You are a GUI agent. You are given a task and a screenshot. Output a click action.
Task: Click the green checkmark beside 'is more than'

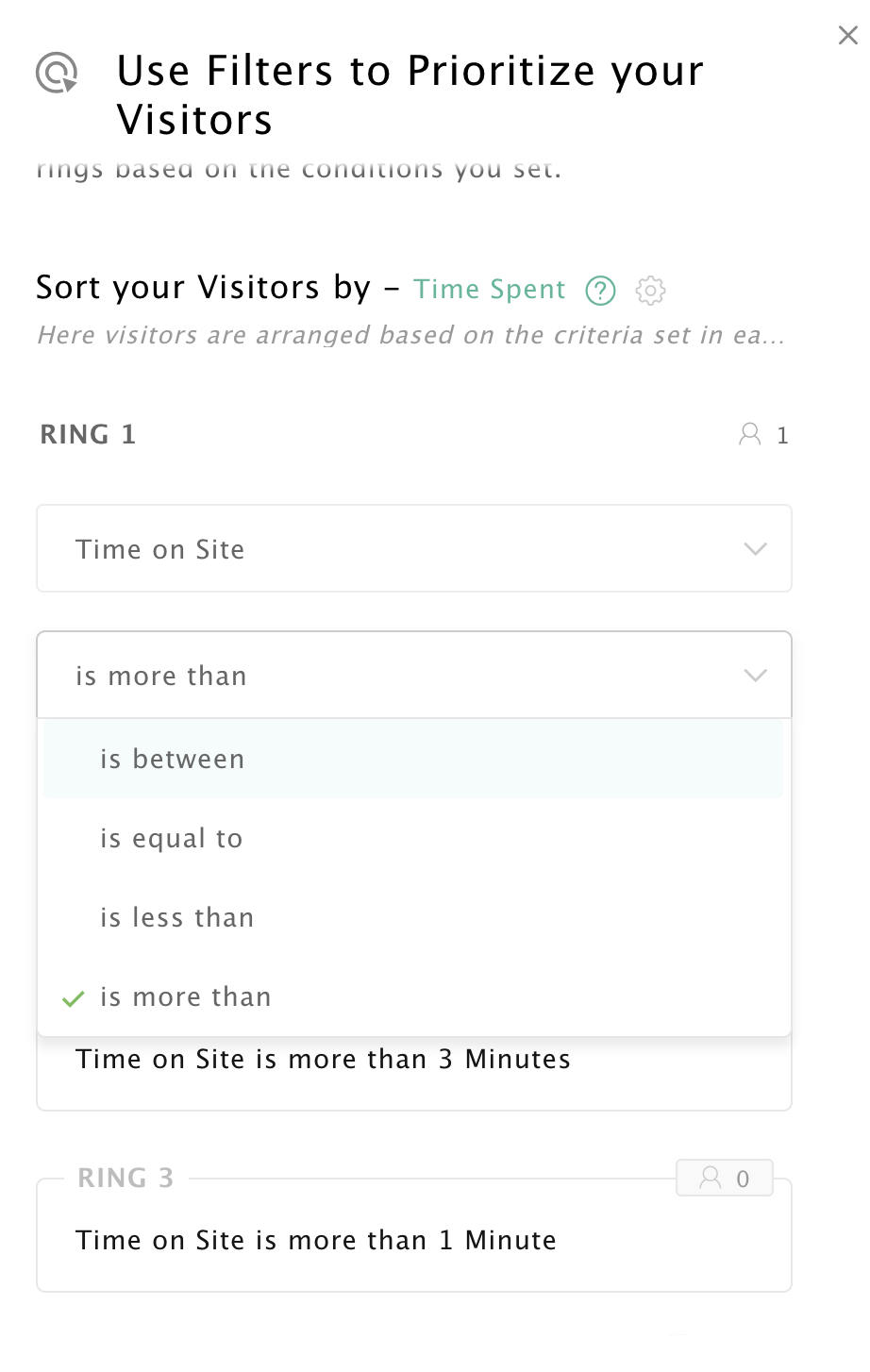[74, 998]
